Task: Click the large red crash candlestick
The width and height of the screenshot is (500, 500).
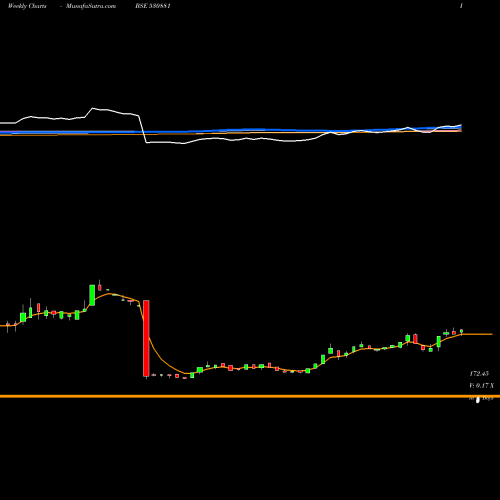Action: 146,338
